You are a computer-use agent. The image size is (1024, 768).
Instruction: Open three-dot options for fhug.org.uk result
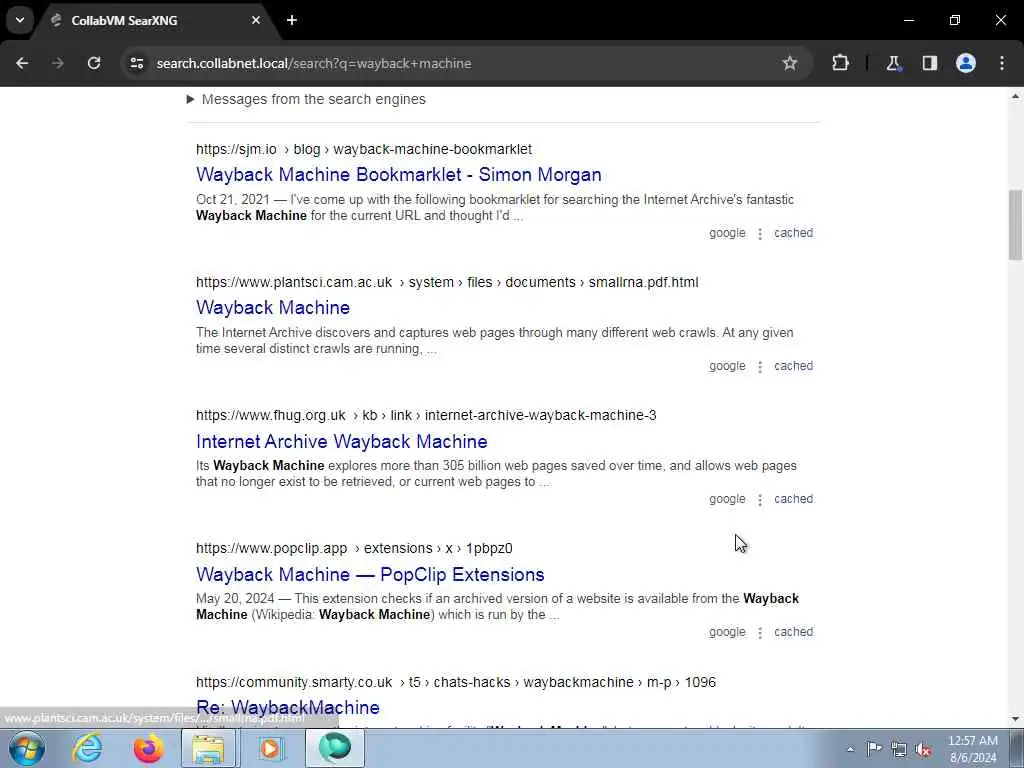click(760, 500)
